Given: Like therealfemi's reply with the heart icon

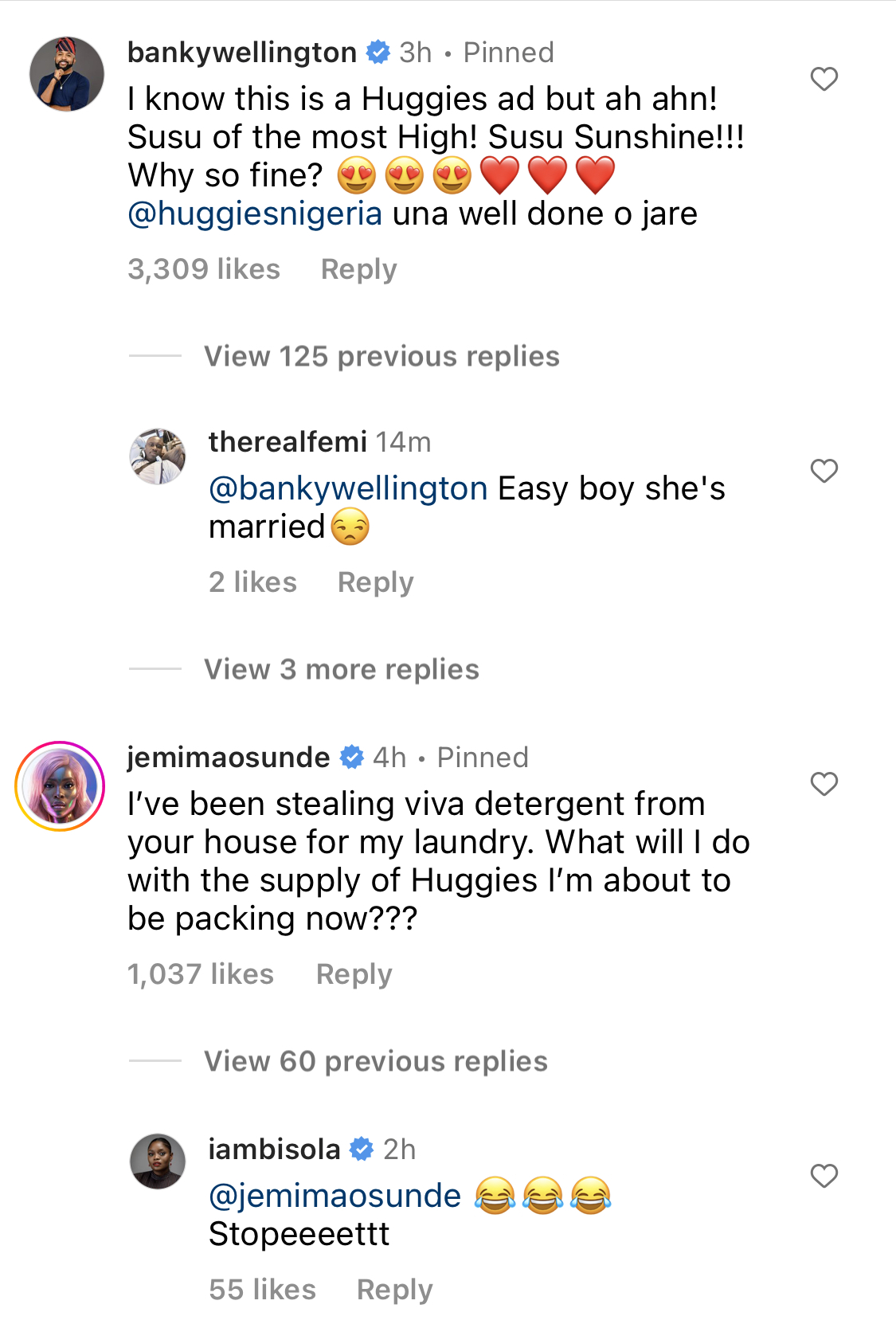Looking at the screenshot, I should (824, 471).
